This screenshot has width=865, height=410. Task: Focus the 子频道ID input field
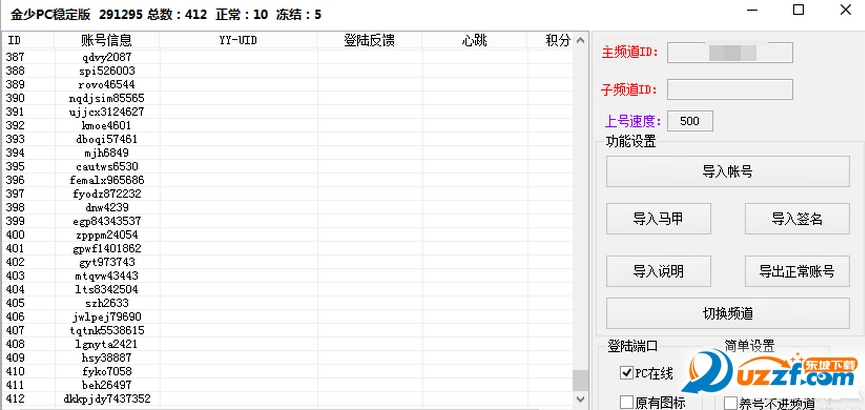pyautogui.click(x=730, y=89)
